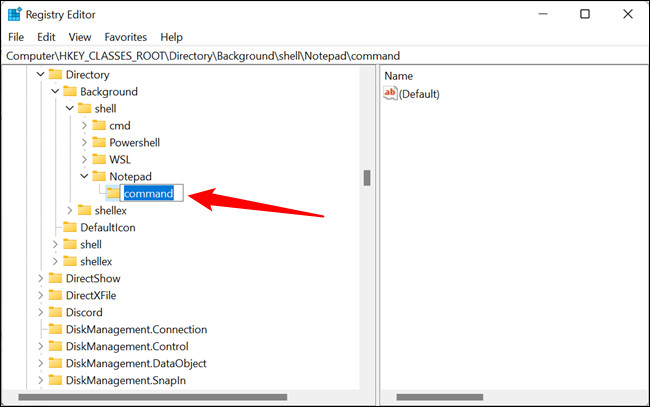The height and width of the screenshot is (407, 650).
Task: Maximize the Registry Editor window
Action: (x=585, y=14)
